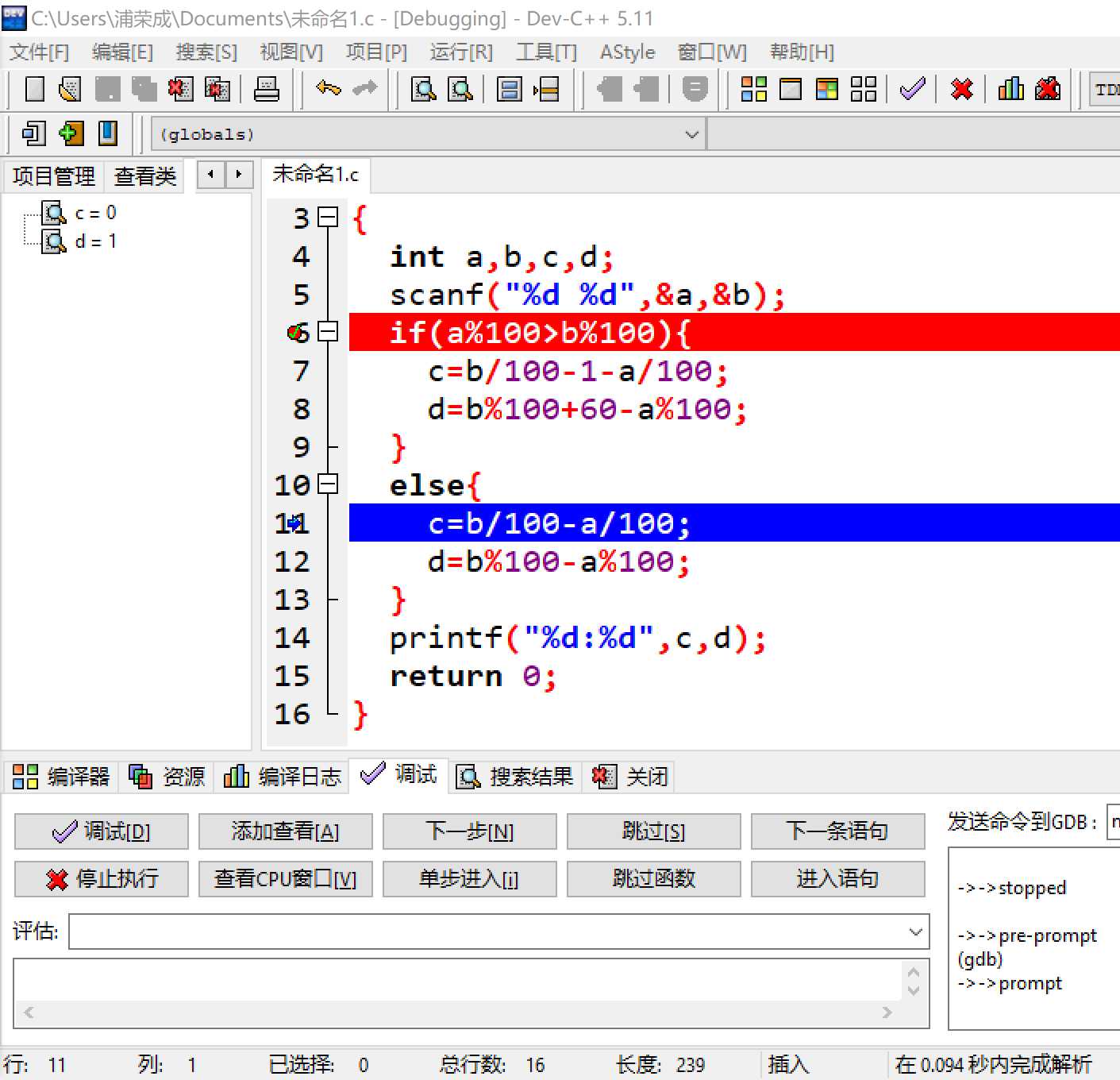1120x1080 pixels.
Task: Print the file with the printer icon
Action: (267, 89)
